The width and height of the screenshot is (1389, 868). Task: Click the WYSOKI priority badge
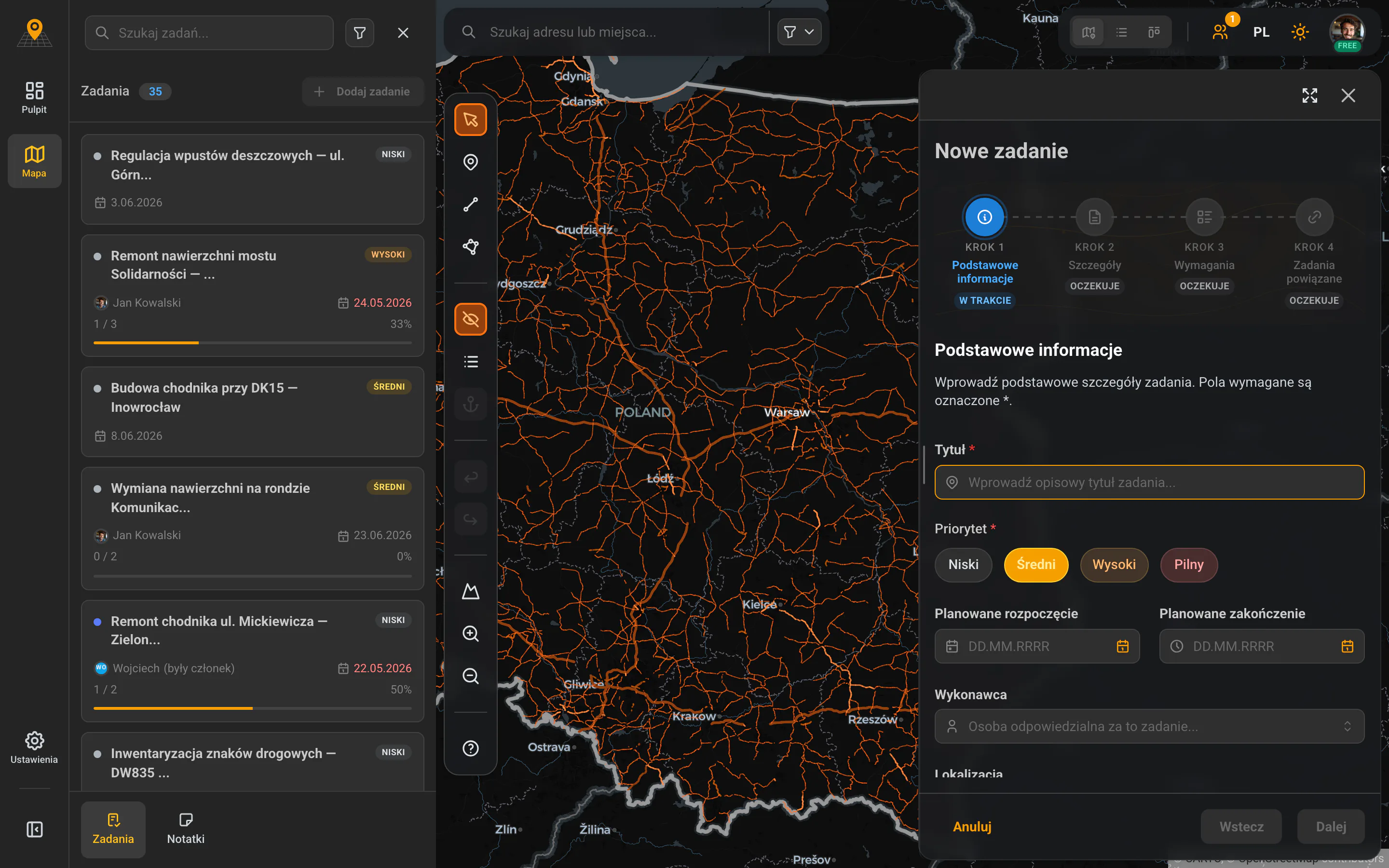pyautogui.click(x=388, y=254)
